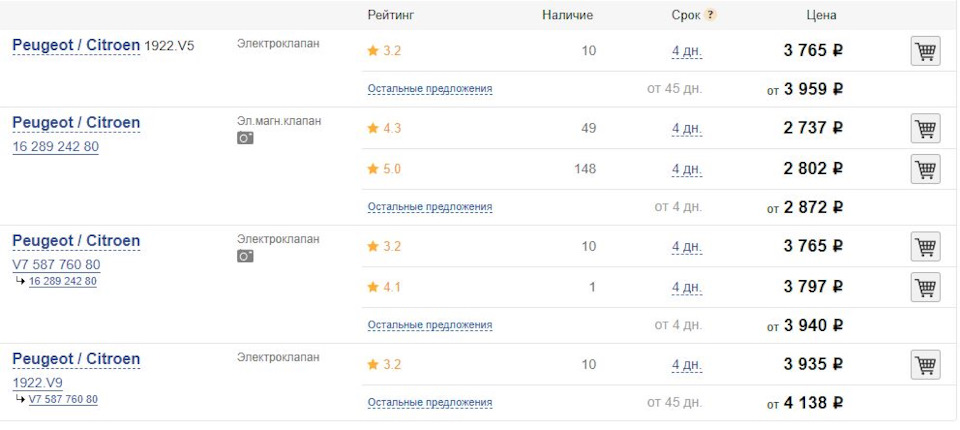Expand other offers from 4 138 ₽

point(429,403)
